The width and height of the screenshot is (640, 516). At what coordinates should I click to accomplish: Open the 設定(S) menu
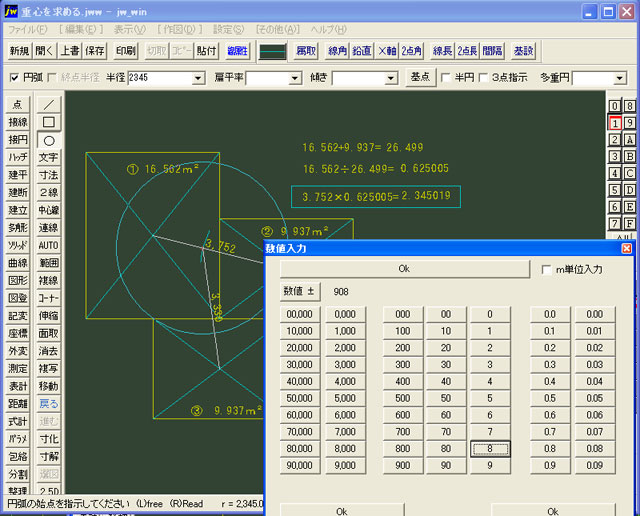point(229,29)
